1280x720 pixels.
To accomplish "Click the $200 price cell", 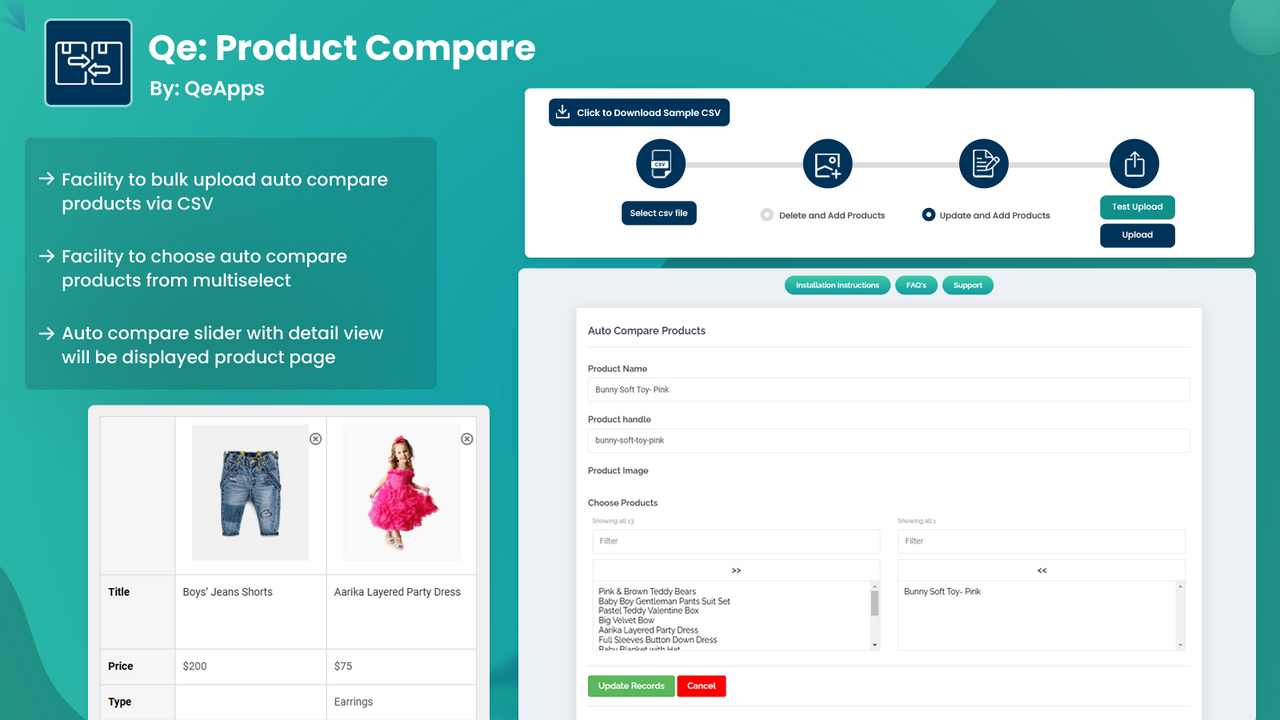I will (x=250, y=666).
